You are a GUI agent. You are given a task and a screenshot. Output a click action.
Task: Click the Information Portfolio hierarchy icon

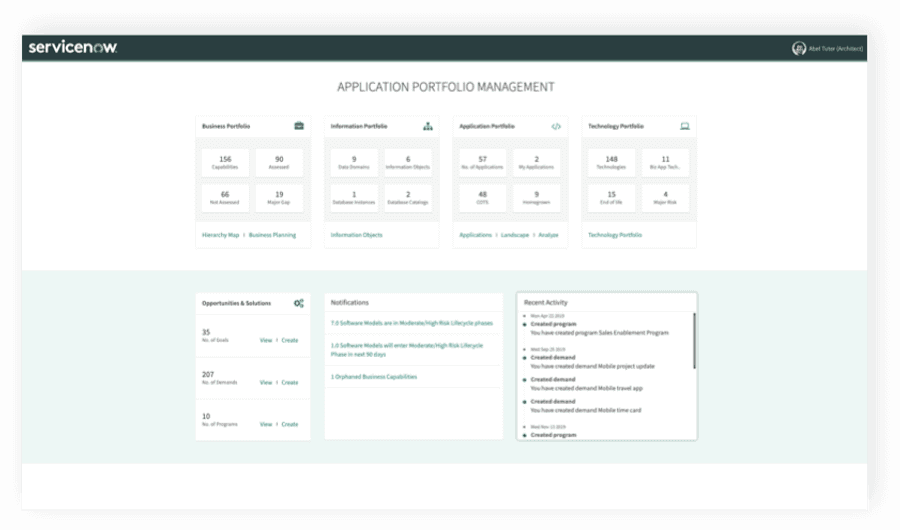click(428, 126)
